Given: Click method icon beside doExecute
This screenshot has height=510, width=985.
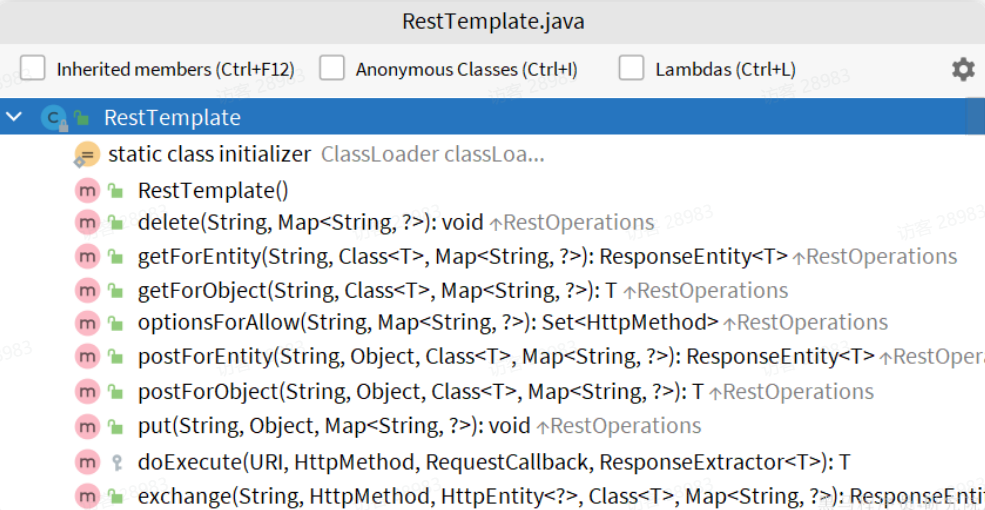Looking at the screenshot, I should (x=87, y=462).
